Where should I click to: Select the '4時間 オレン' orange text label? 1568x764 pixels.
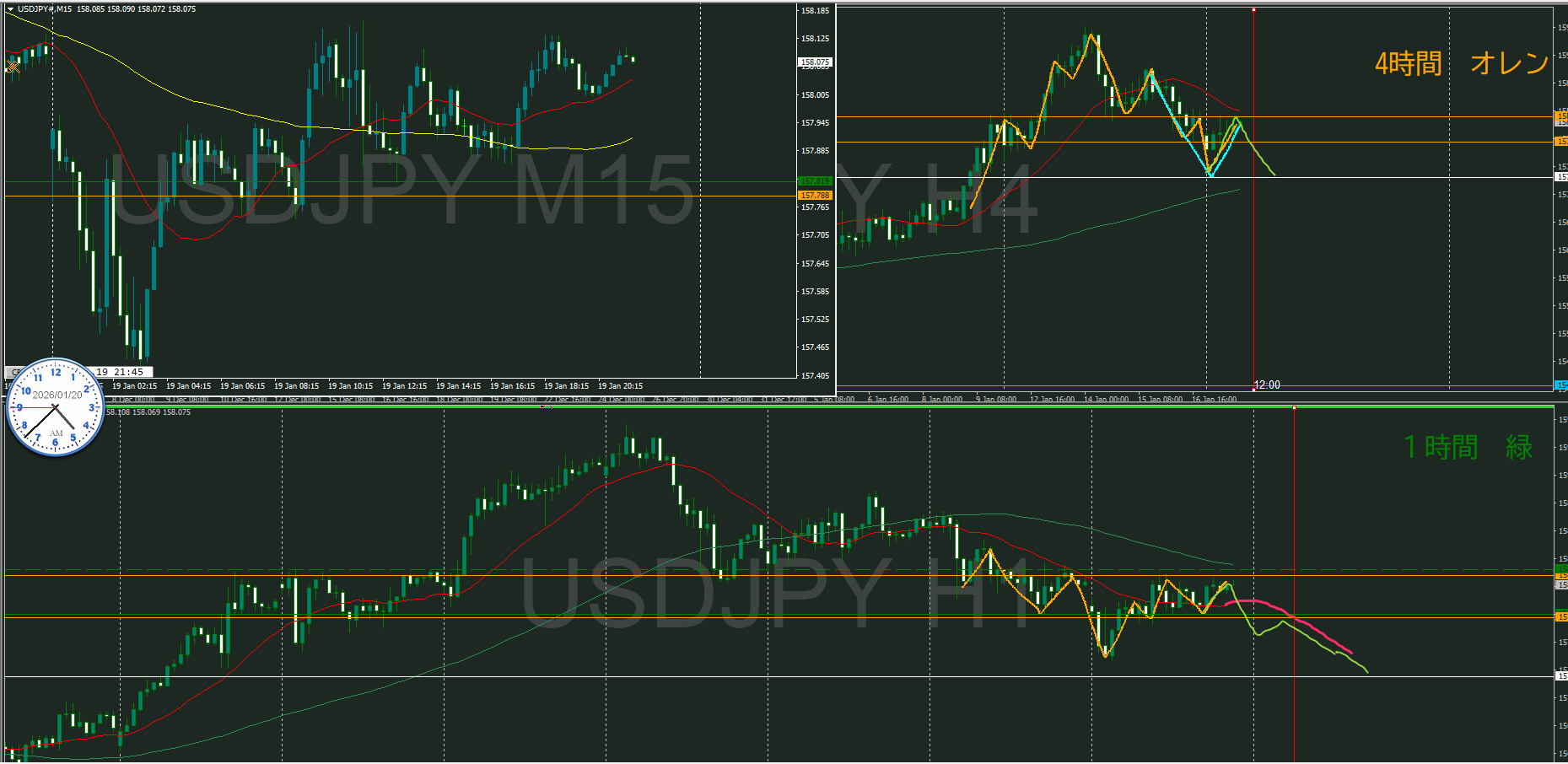point(1461,63)
